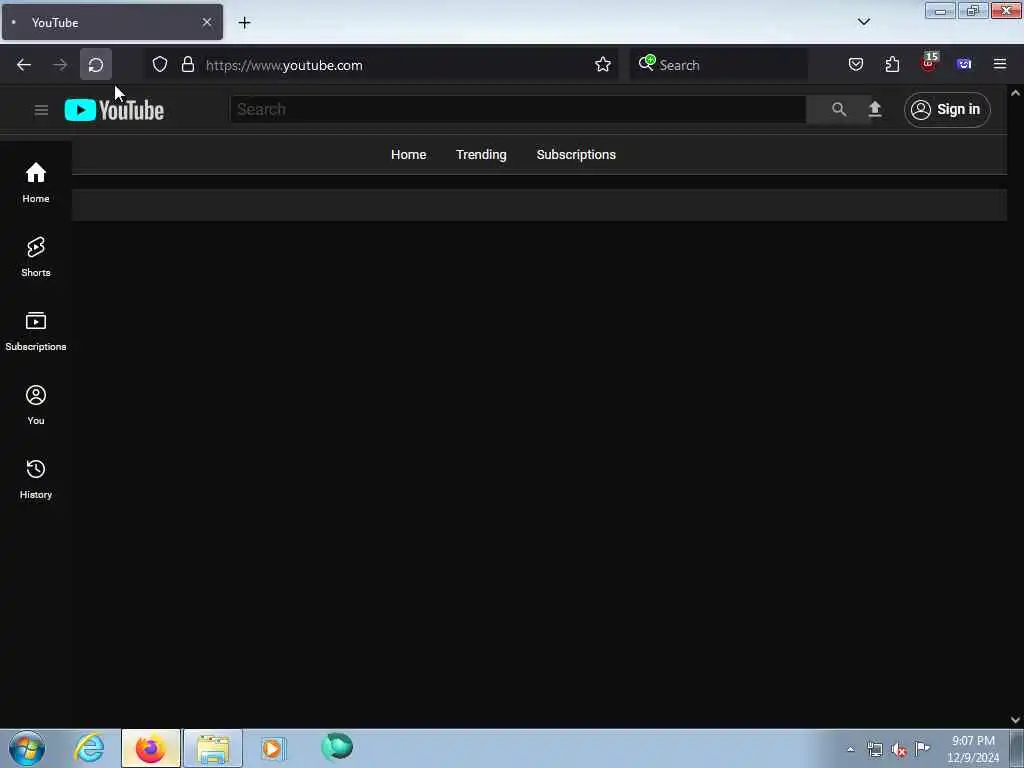Viewport: 1024px width, 768px height.
Task: Open the Extensions puzzle piece icon
Action: (x=892, y=65)
